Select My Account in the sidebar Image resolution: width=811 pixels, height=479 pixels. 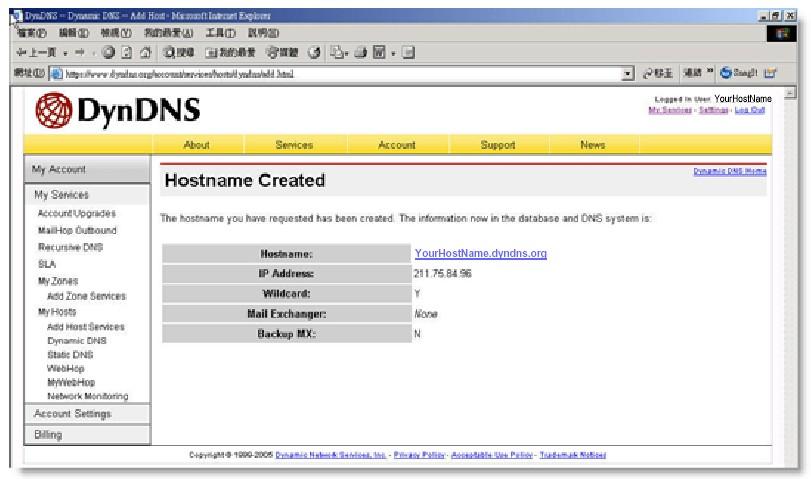[x=87, y=169]
